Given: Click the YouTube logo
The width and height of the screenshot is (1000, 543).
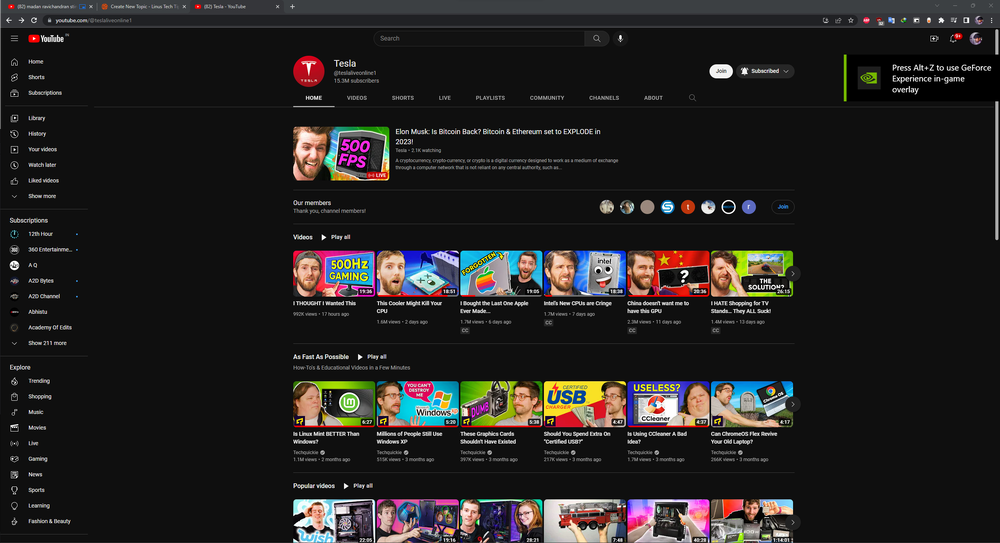Looking at the screenshot, I should [x=46, y=39].
